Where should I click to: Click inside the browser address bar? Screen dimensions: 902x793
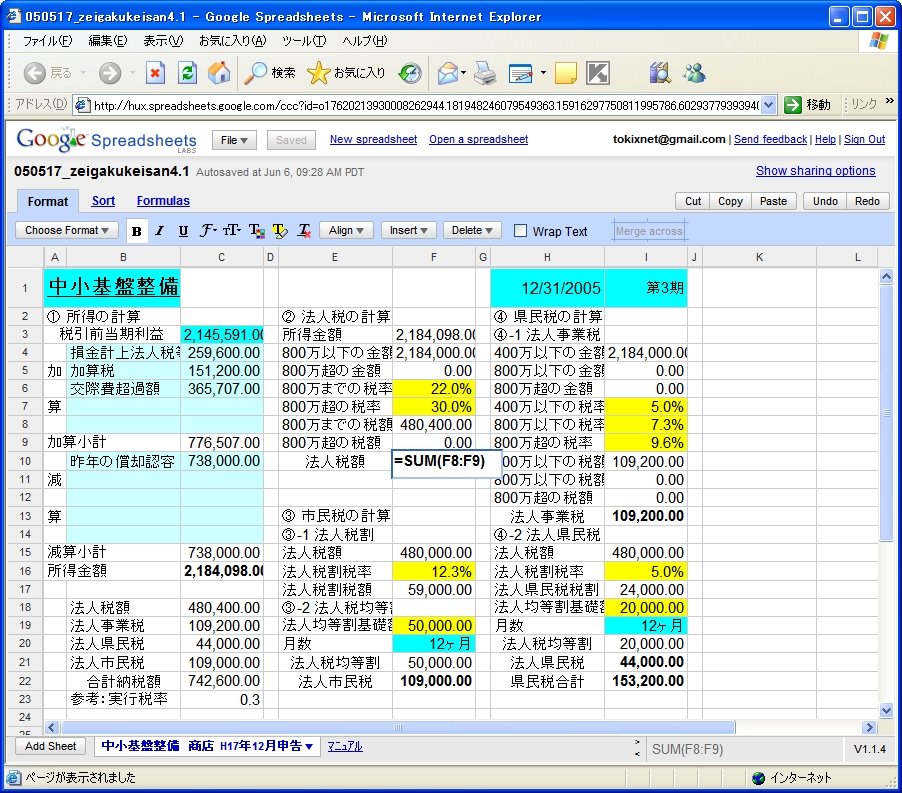[x=425, y=105]
